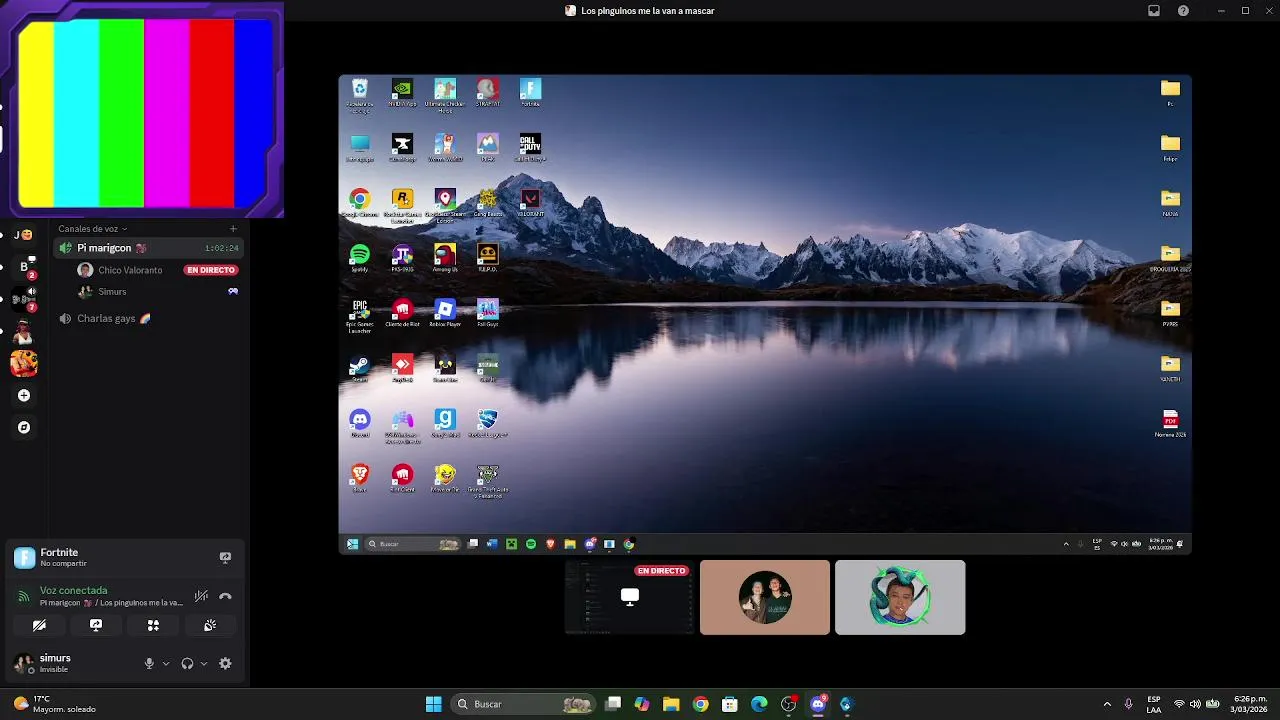Open Discord from the taskbar
Screen dimensions: 1280x720
818,704
